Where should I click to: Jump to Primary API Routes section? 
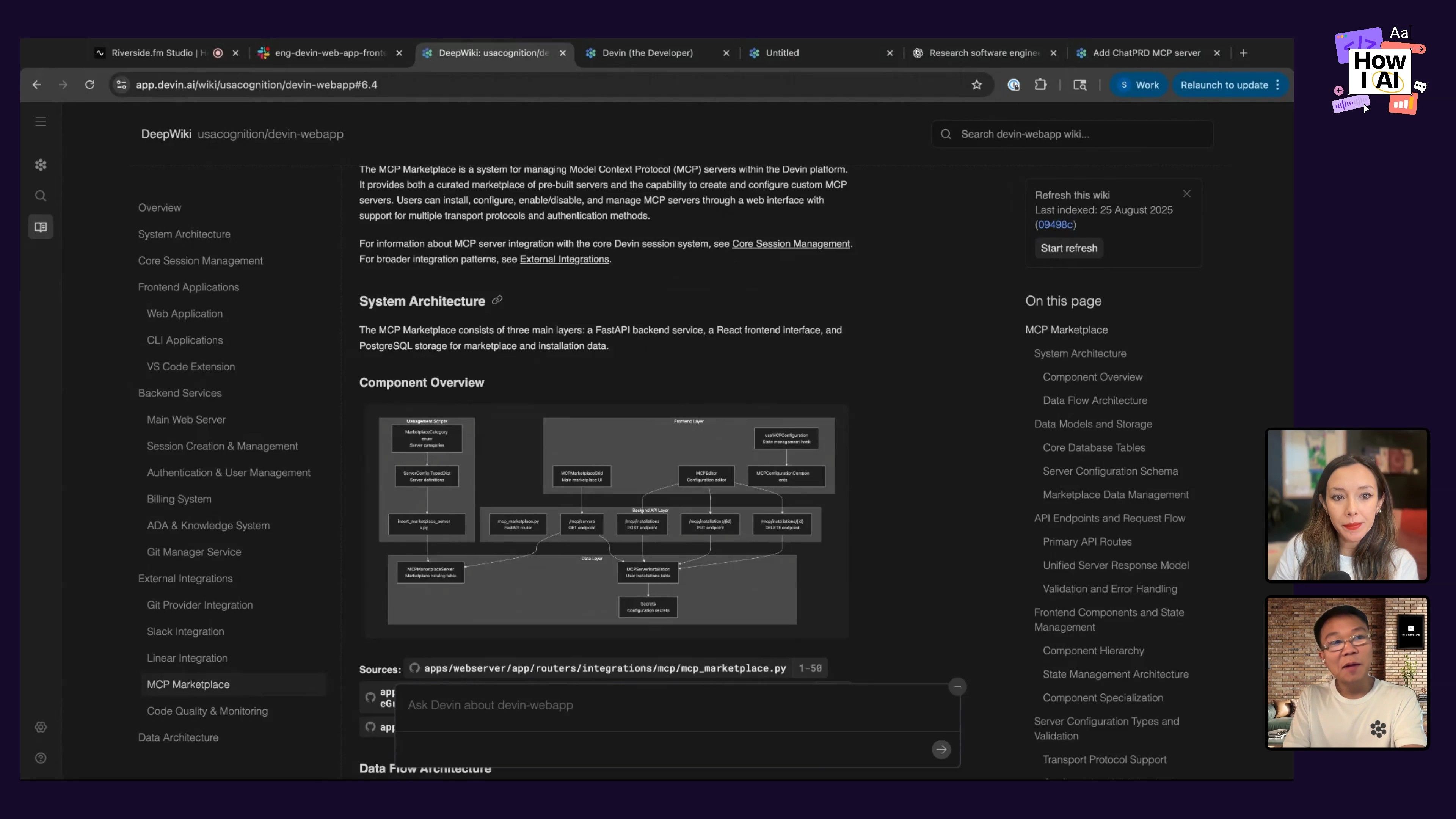pos(1087,542)
